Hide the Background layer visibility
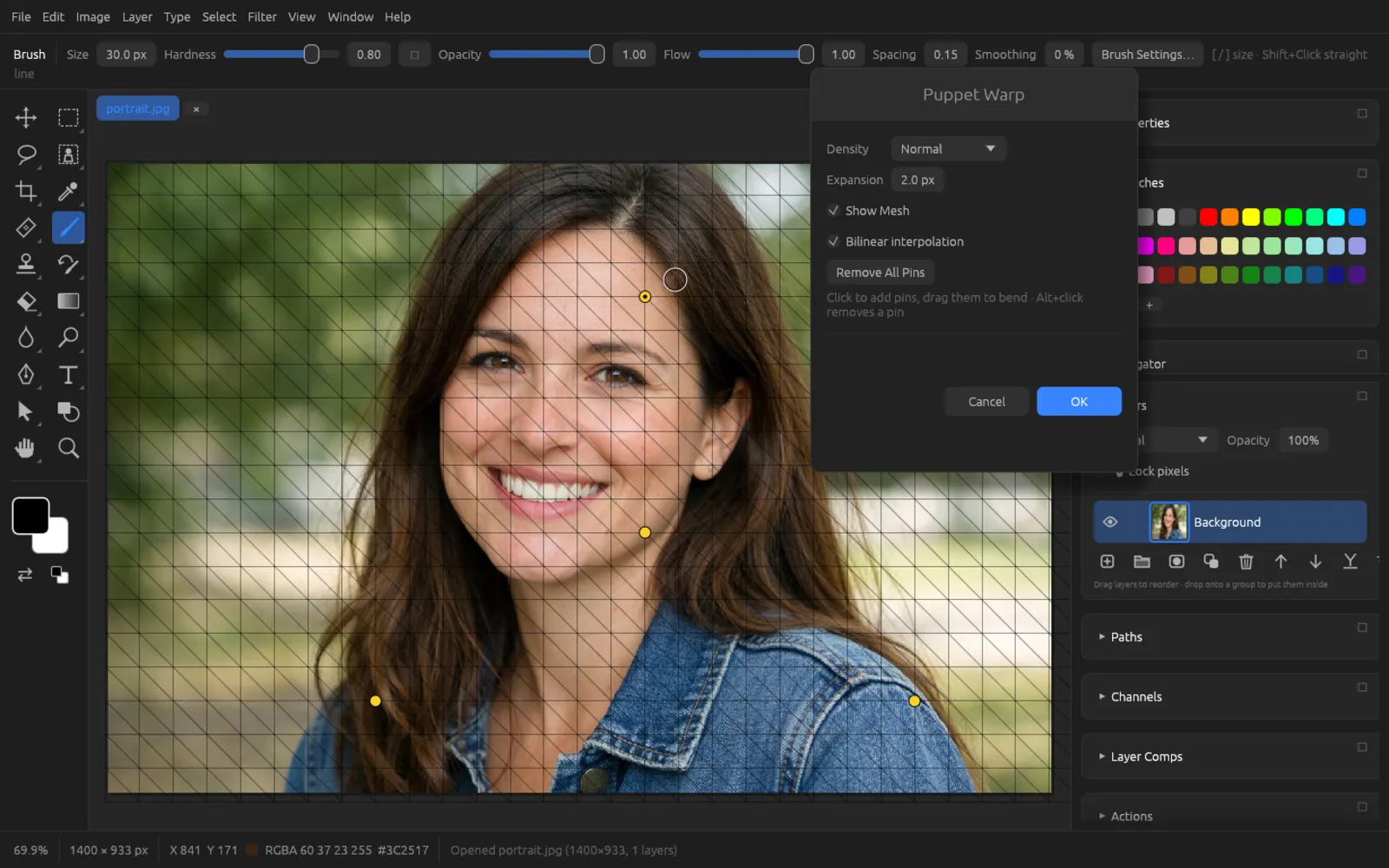Image resolution: width=1389 pixels, height=868 pixels. pyautogui.click(x=1109, y=522)
